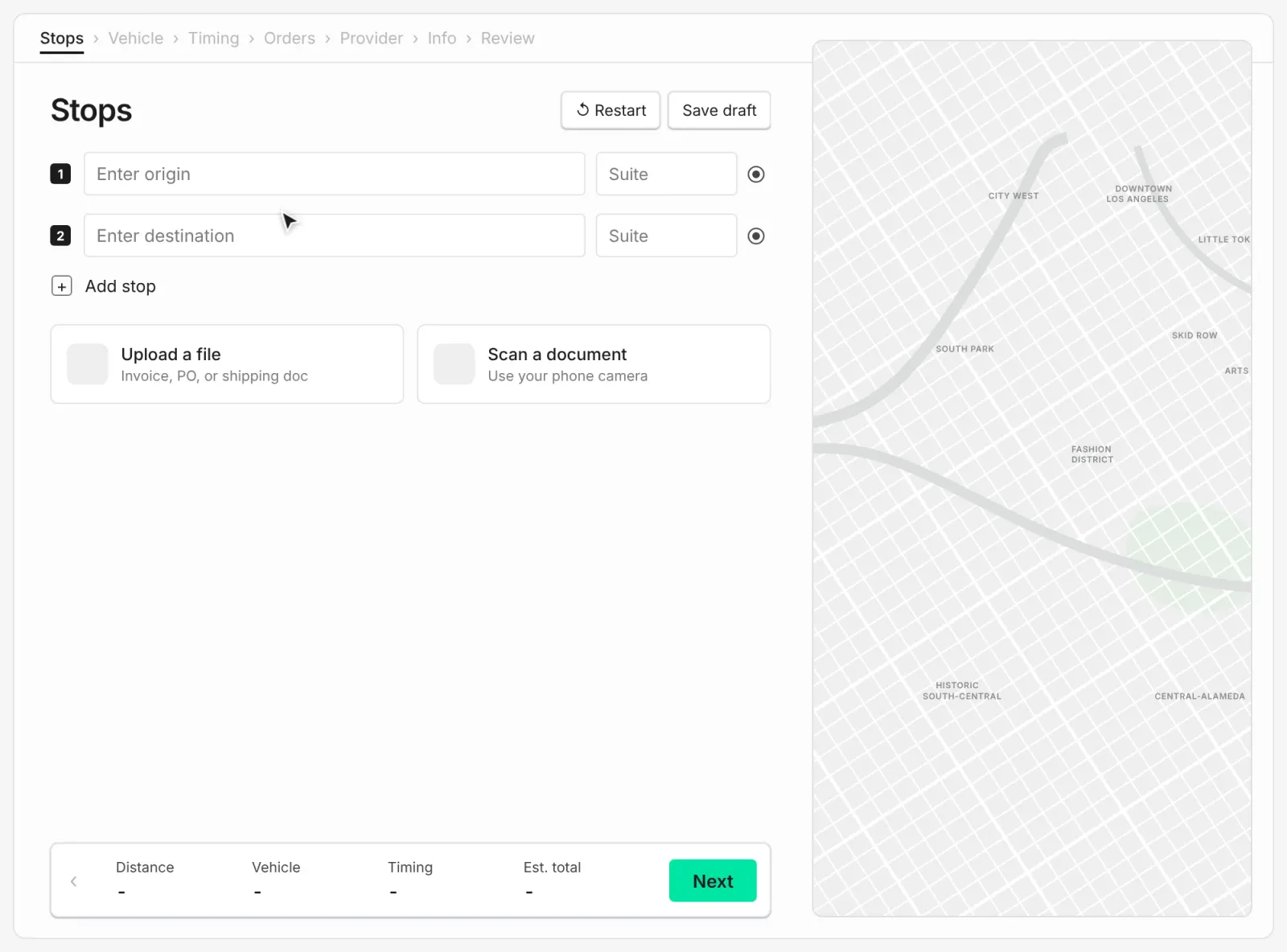Go to the Vehicle step tab
The height and width of the screenshot is (952, 1287).
click(x=136, y=39)
